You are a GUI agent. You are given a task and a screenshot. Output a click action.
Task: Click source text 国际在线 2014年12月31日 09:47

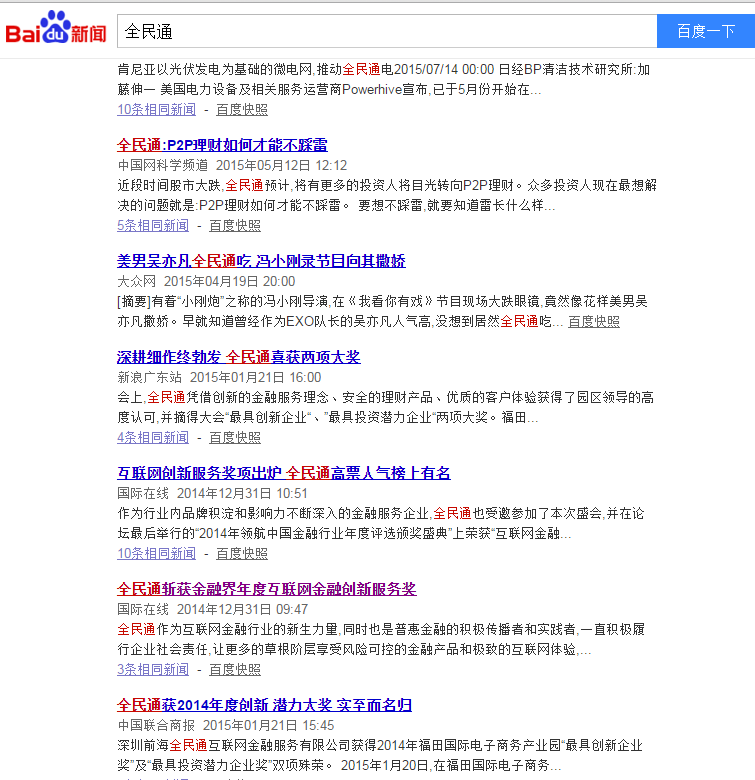pos(212,609)
